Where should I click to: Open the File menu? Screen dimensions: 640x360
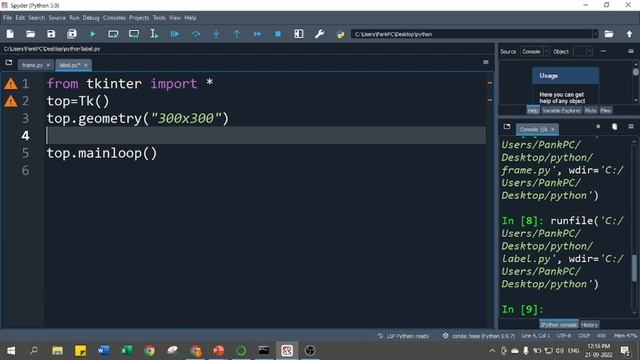coord(7,18)
